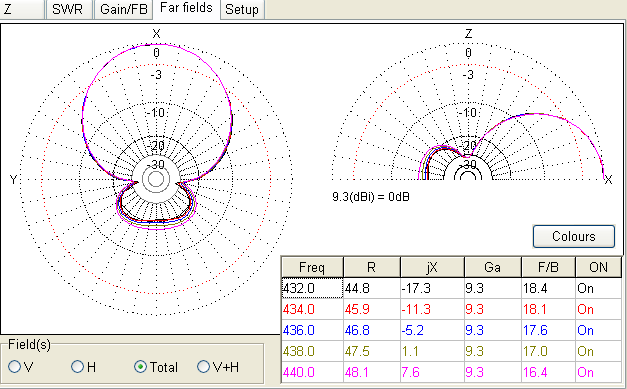
Task: Open the SWR tab
Action: [x=69, y=9]
